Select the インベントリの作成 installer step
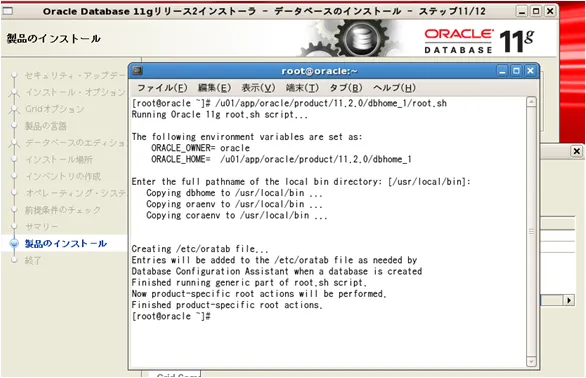586x378 pixels. [63, 176]
